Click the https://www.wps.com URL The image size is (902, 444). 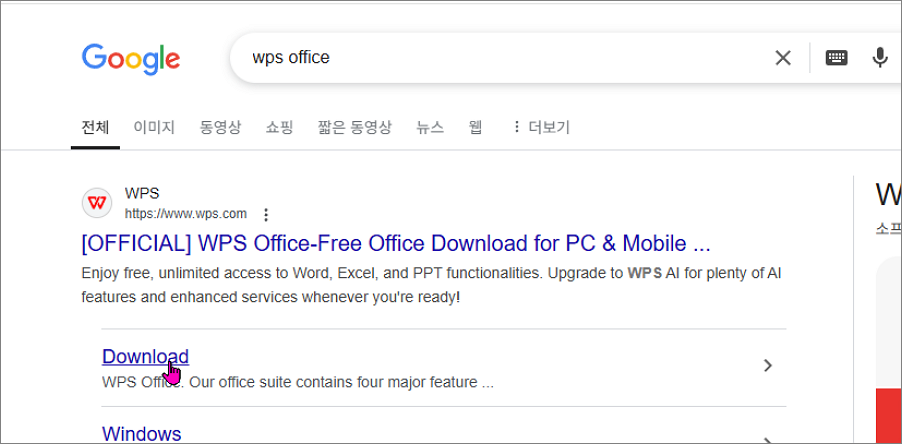coord(186,214)
